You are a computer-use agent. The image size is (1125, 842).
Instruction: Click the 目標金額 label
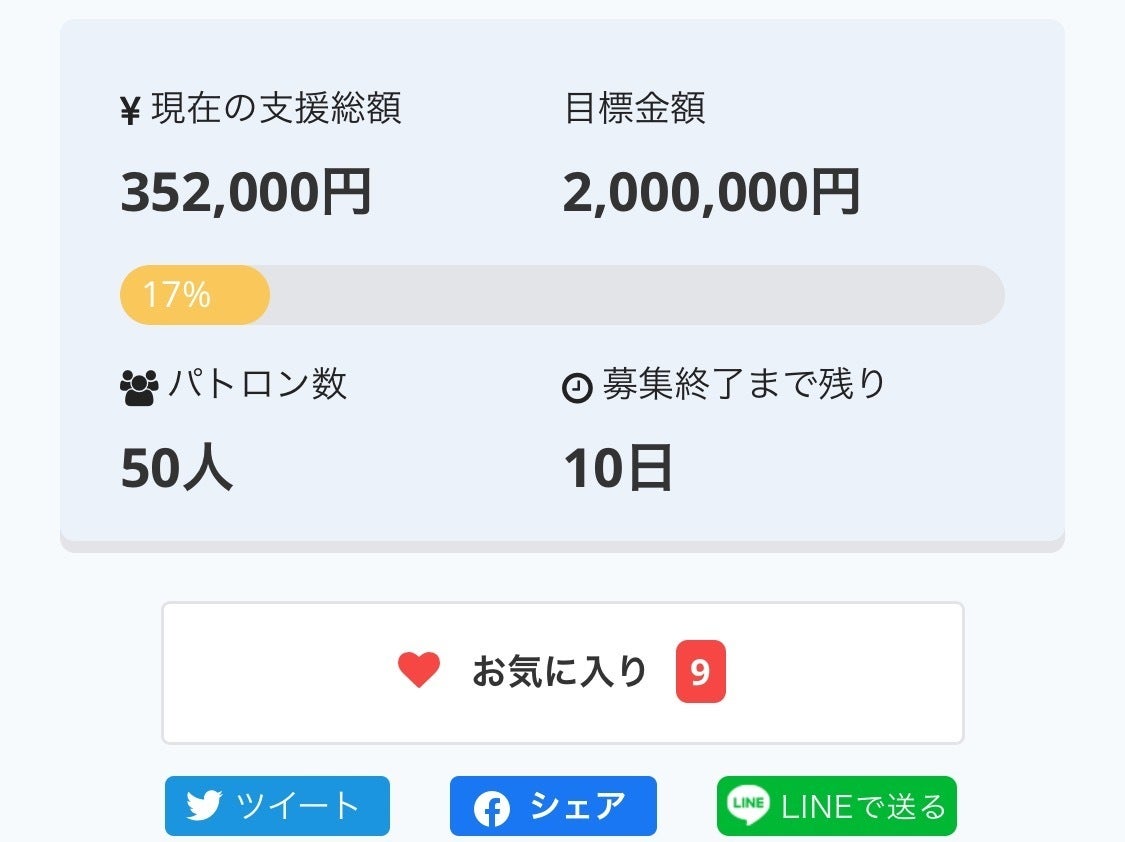point(635,108)
